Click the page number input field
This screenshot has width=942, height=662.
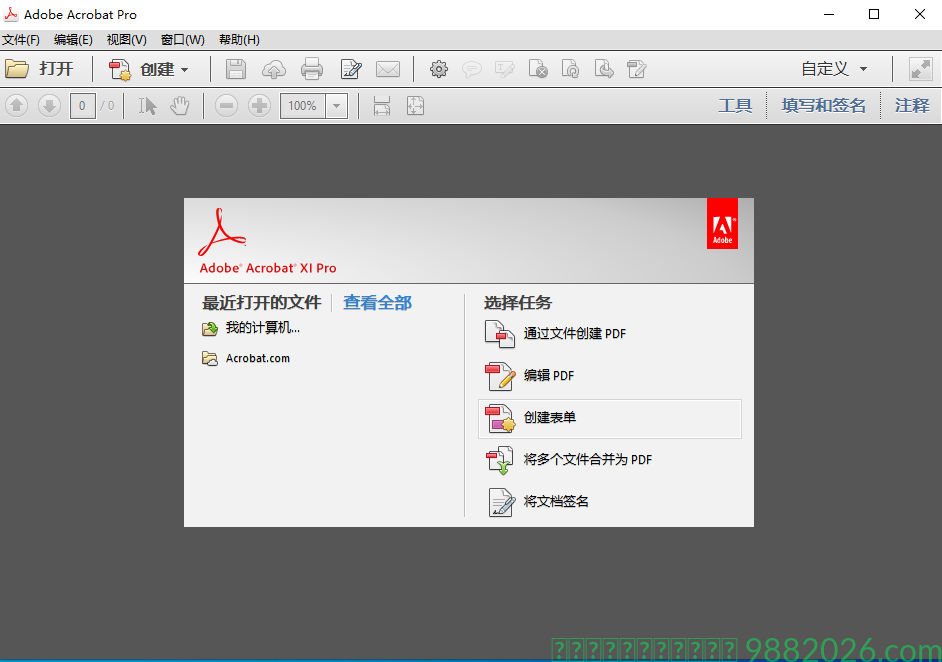tap(82, 105)
